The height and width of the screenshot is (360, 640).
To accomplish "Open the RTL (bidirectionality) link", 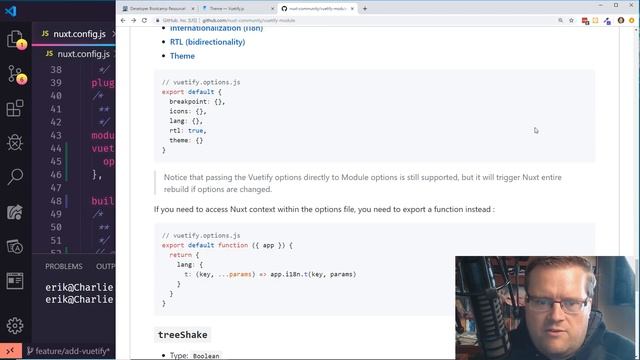I will point(207,42).
